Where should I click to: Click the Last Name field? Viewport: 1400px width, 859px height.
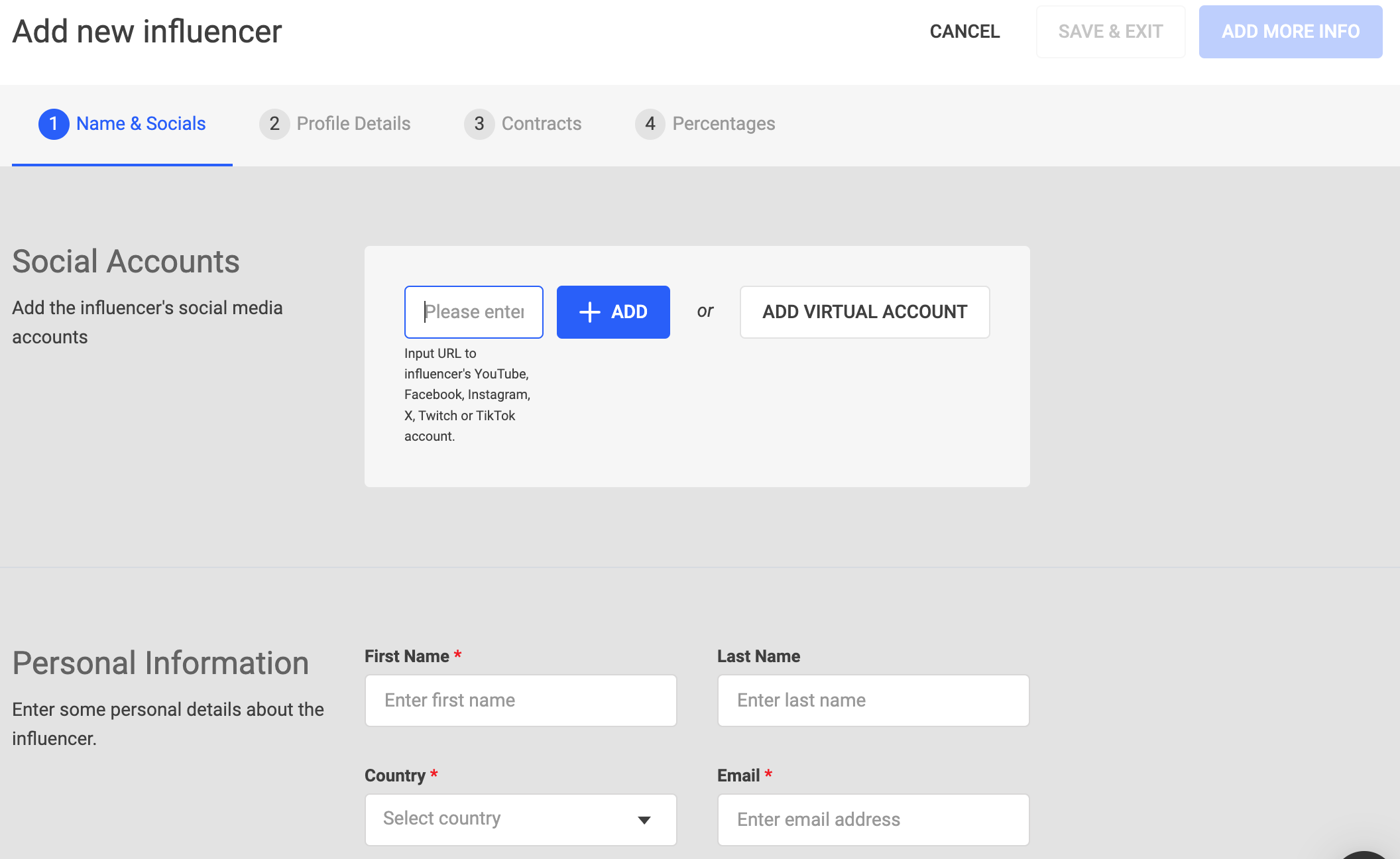(873, 701)
